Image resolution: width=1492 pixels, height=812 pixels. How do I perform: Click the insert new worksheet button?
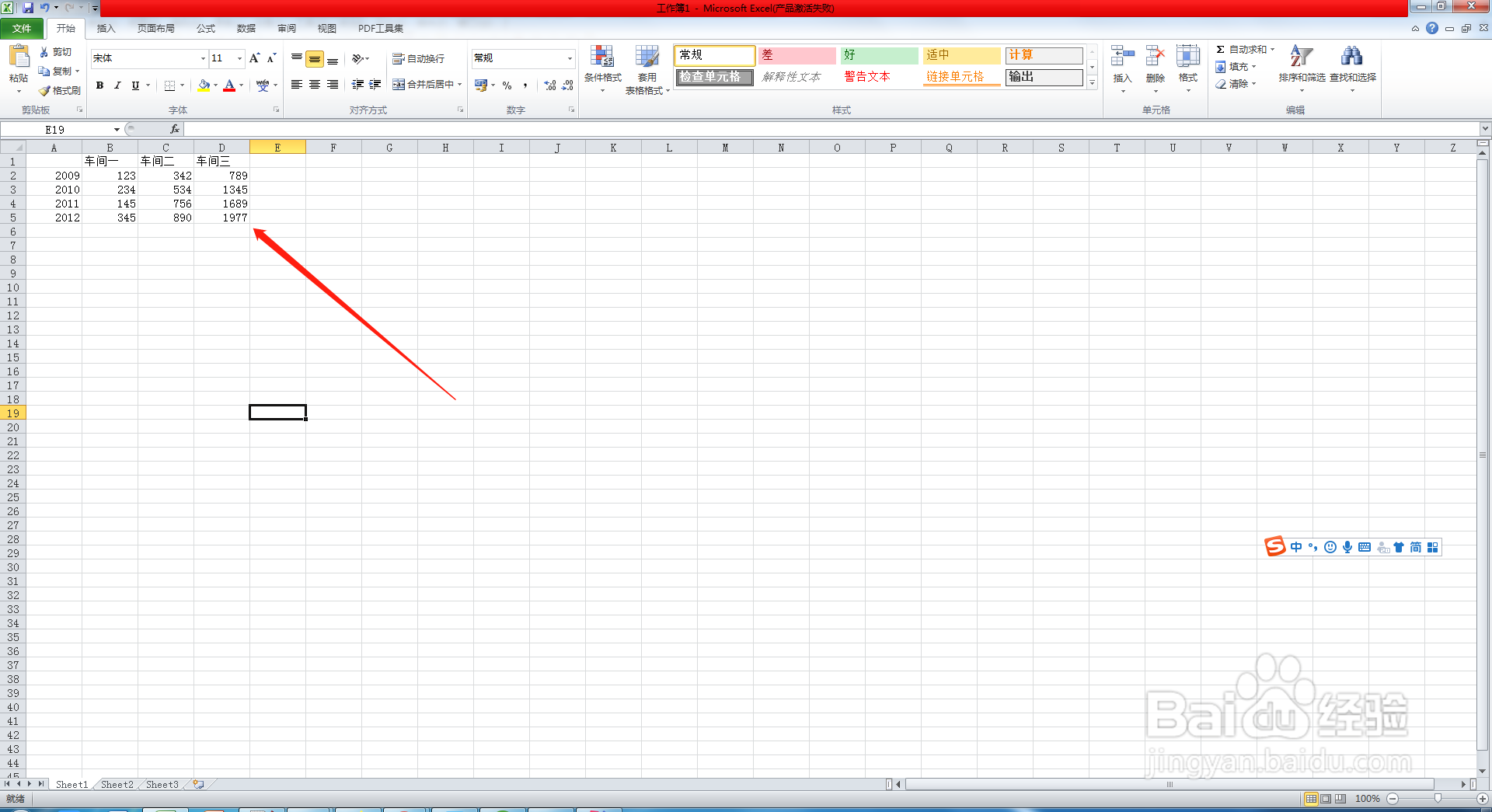point(199,785)
